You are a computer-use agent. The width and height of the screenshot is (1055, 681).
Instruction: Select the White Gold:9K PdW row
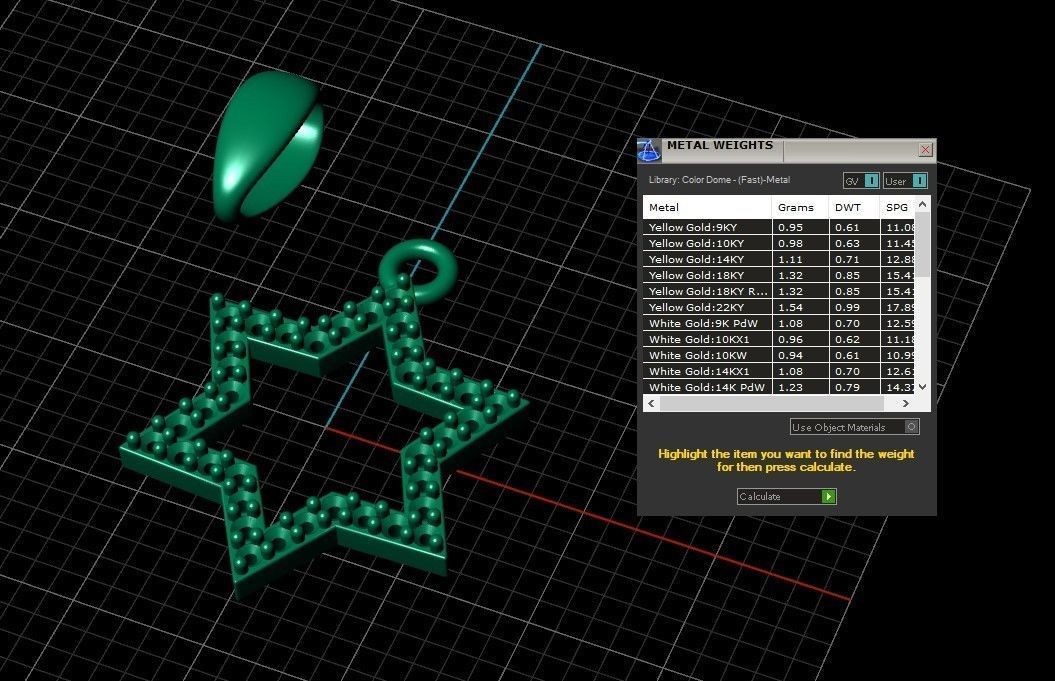[779, 323]
